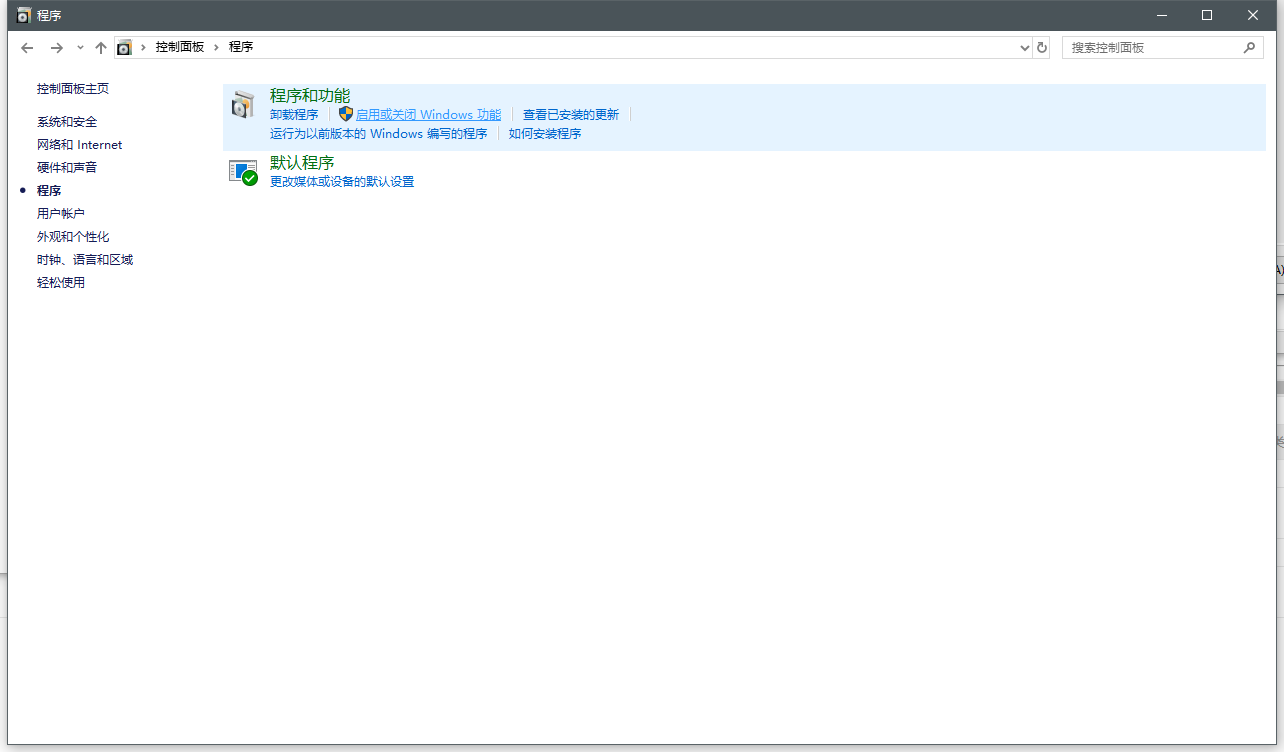The width and height of the screenshot is (1284, 752).
Task: Open 运行为以前版本的 Windows 编写的程序 link
Action: [378, 134]
